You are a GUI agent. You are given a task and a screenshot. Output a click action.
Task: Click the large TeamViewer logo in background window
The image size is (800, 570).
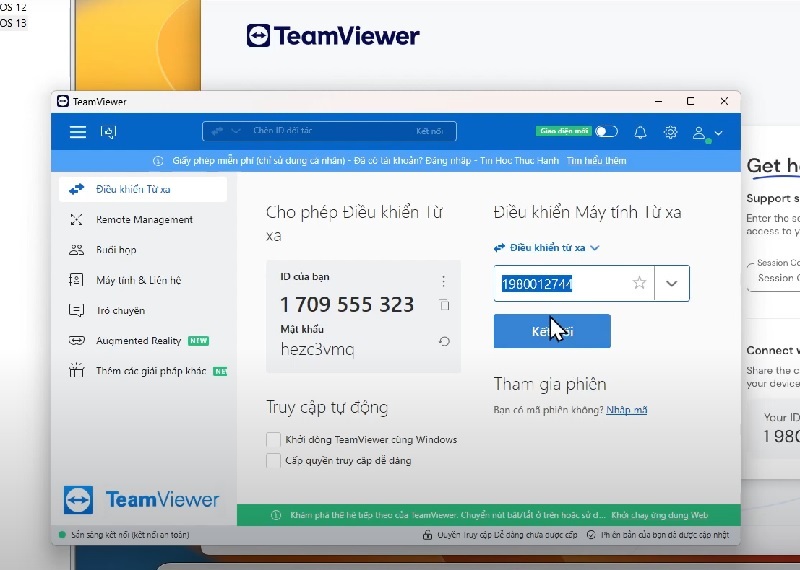point(333,36)
